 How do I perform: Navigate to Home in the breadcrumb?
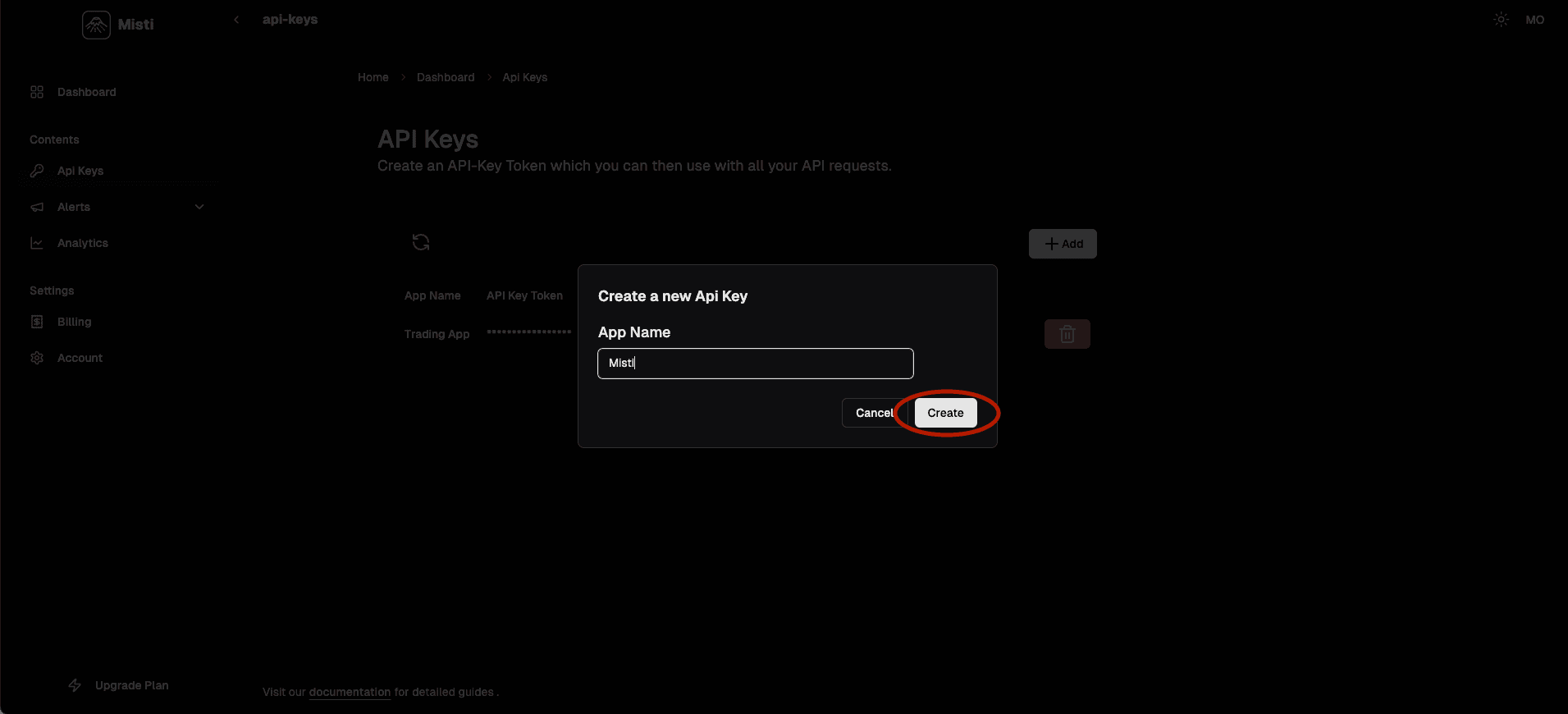pyautogui.click(x=373, y=77)
